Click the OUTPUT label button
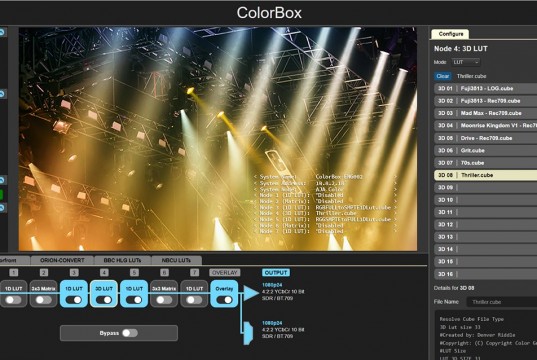 click(x=276, y=273)
